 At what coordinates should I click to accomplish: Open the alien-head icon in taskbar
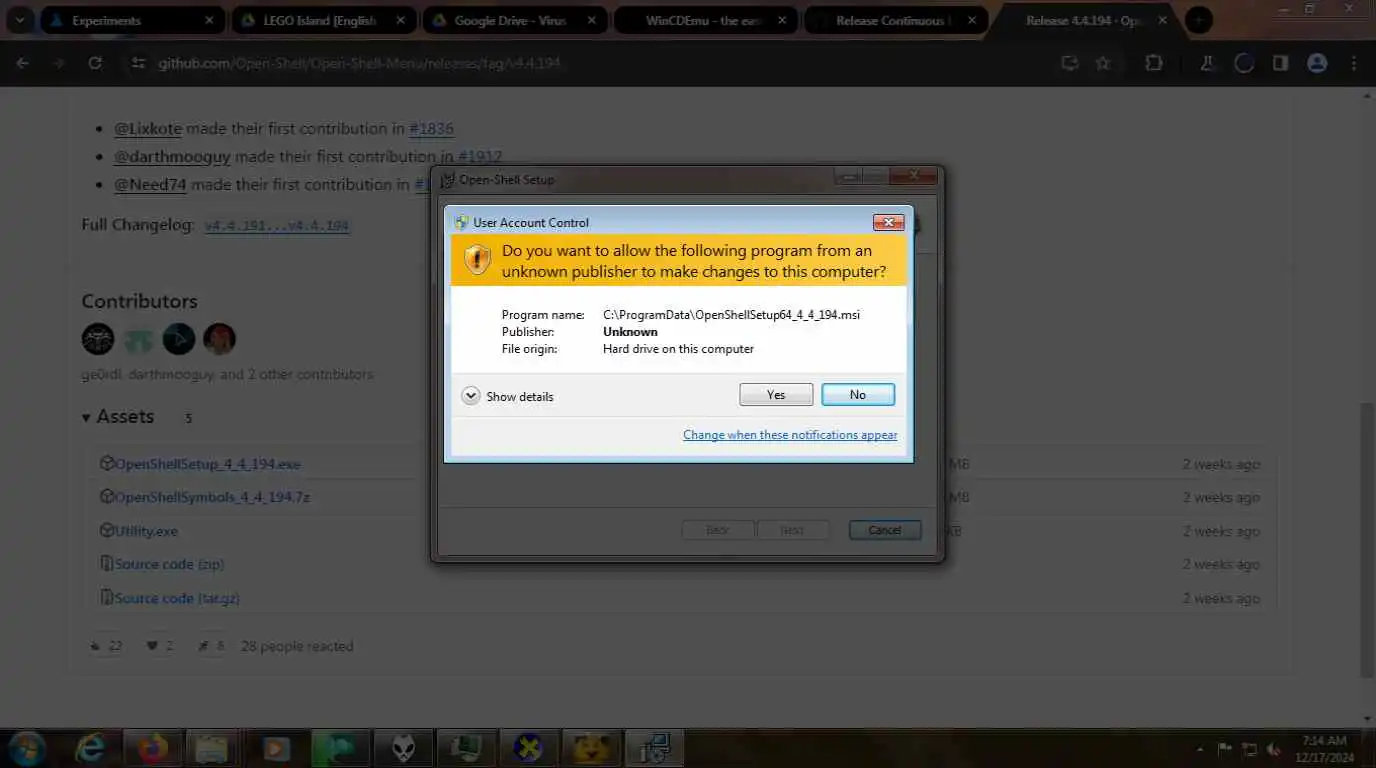pos(404,748)
